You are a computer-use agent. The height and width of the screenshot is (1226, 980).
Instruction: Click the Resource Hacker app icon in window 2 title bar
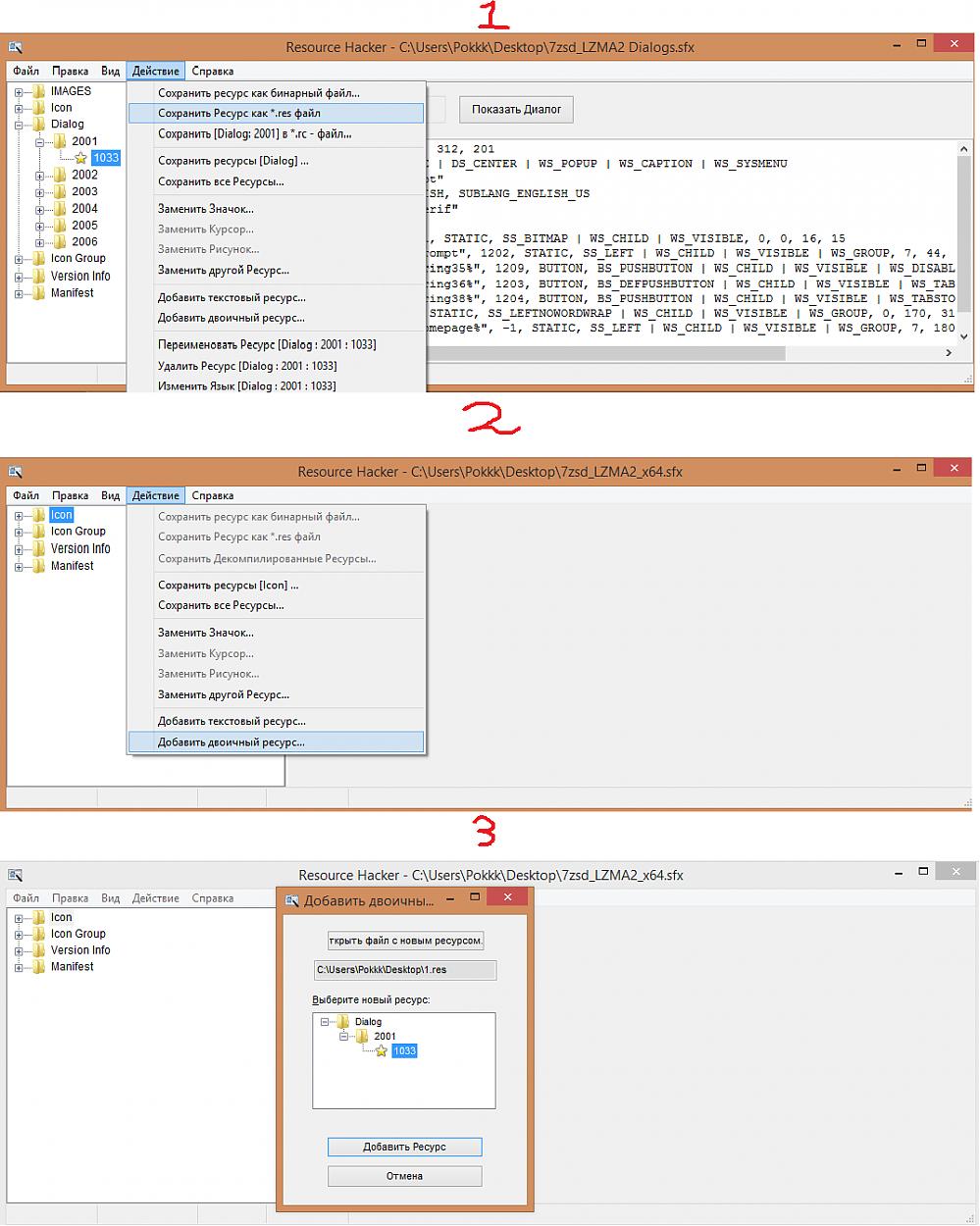point(15,472)
